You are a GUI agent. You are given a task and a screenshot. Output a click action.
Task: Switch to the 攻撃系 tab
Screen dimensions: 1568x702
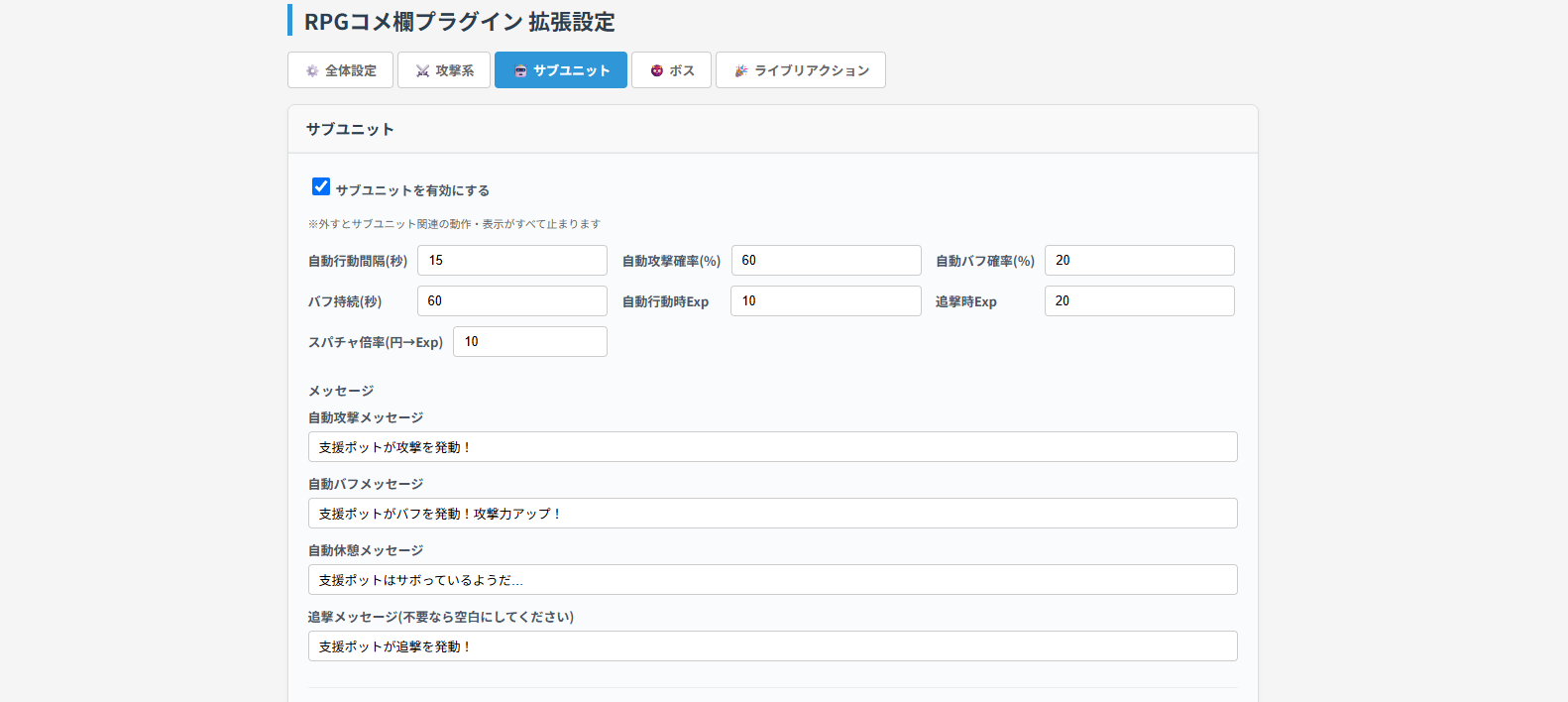(444, 70)
